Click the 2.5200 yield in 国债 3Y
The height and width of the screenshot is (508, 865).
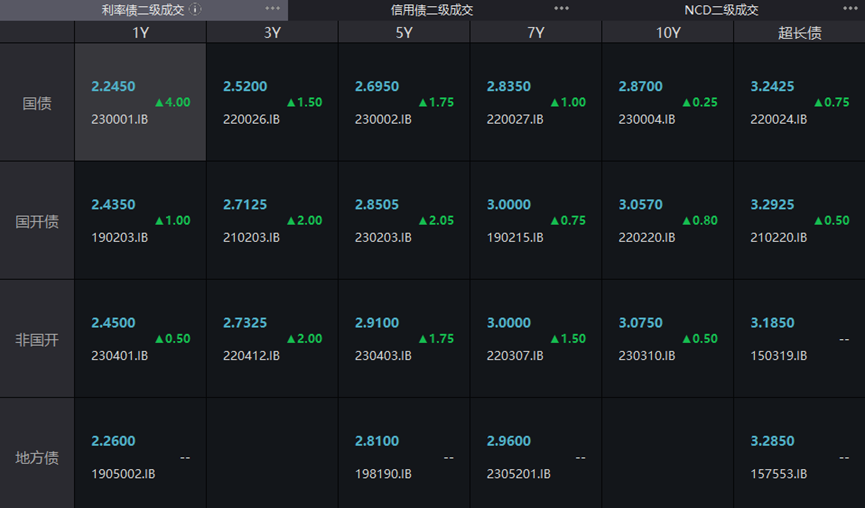(245, 87)
